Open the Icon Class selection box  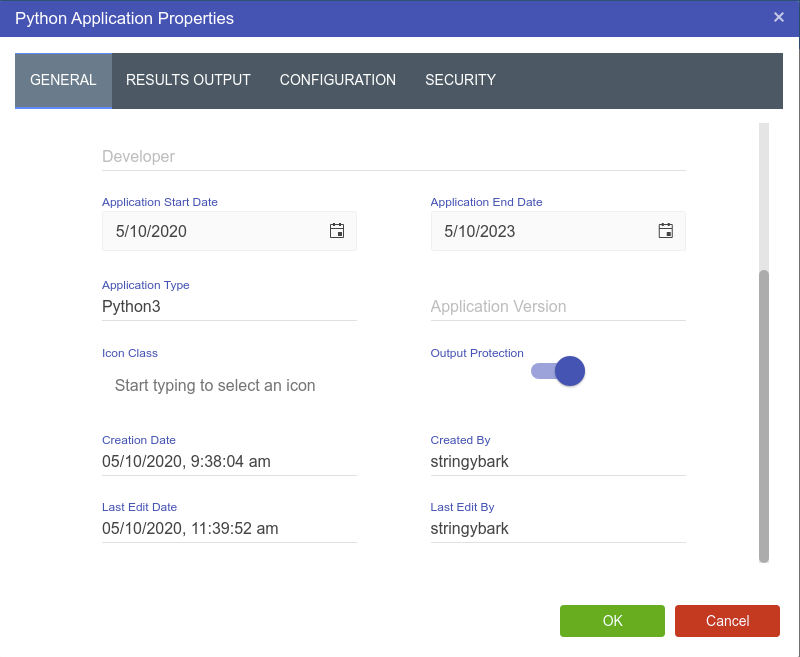click(x=229, y=385)
